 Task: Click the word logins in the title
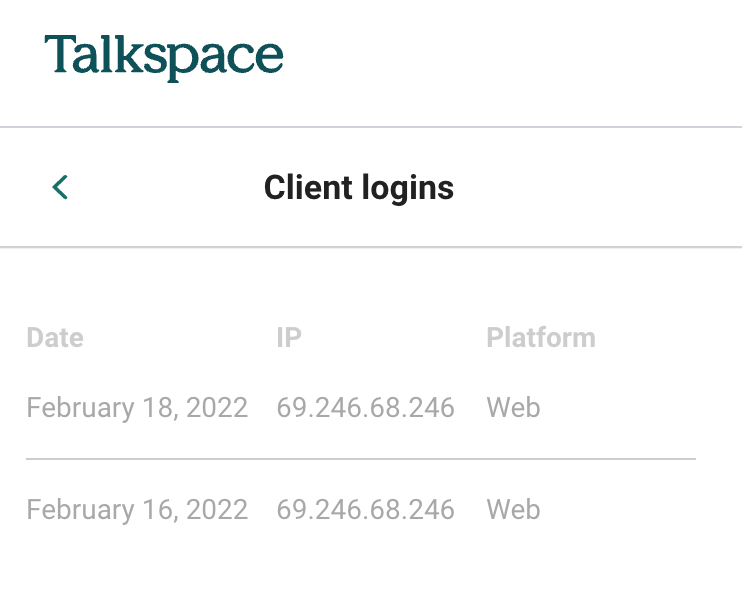pyautogui.click(x=408, y=189)
